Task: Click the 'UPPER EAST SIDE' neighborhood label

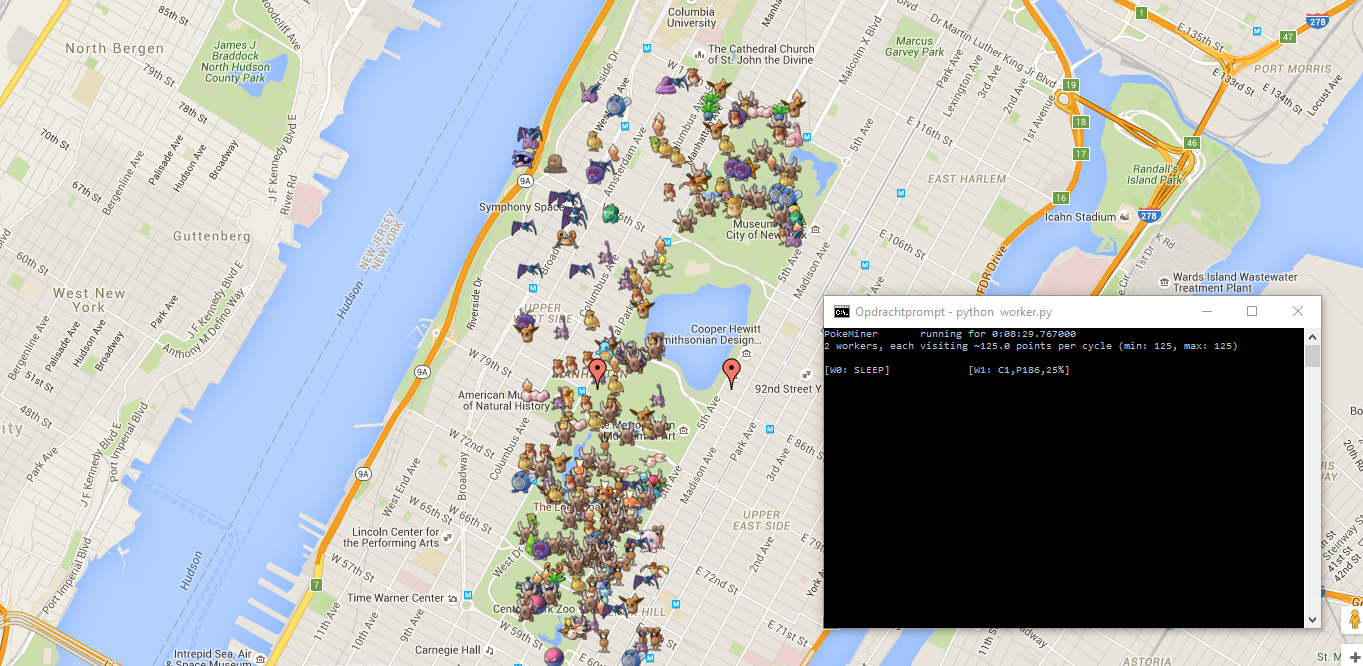Action: point(762,520)
